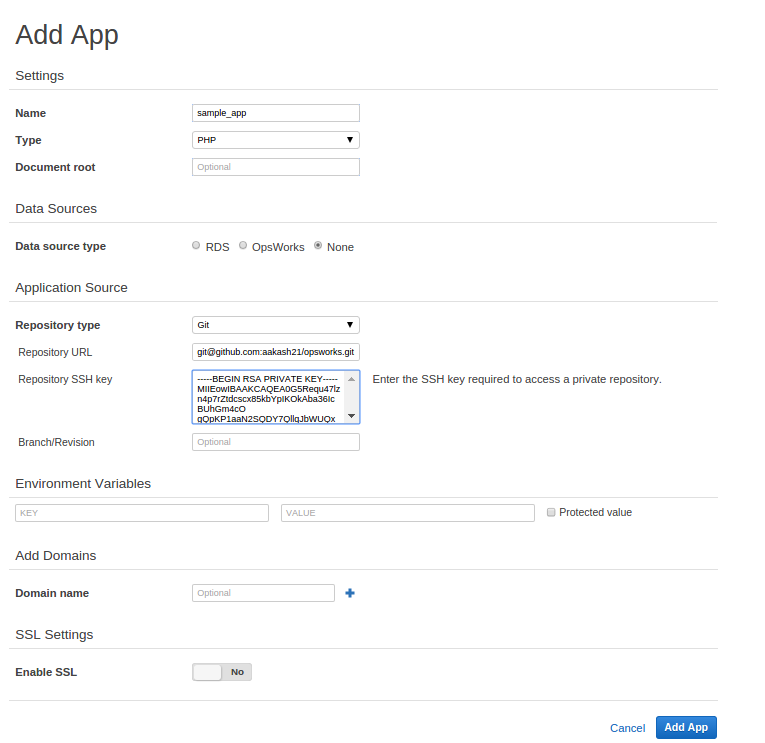
Task: Click the plus icon to add domain
Action: click(350, 593)
